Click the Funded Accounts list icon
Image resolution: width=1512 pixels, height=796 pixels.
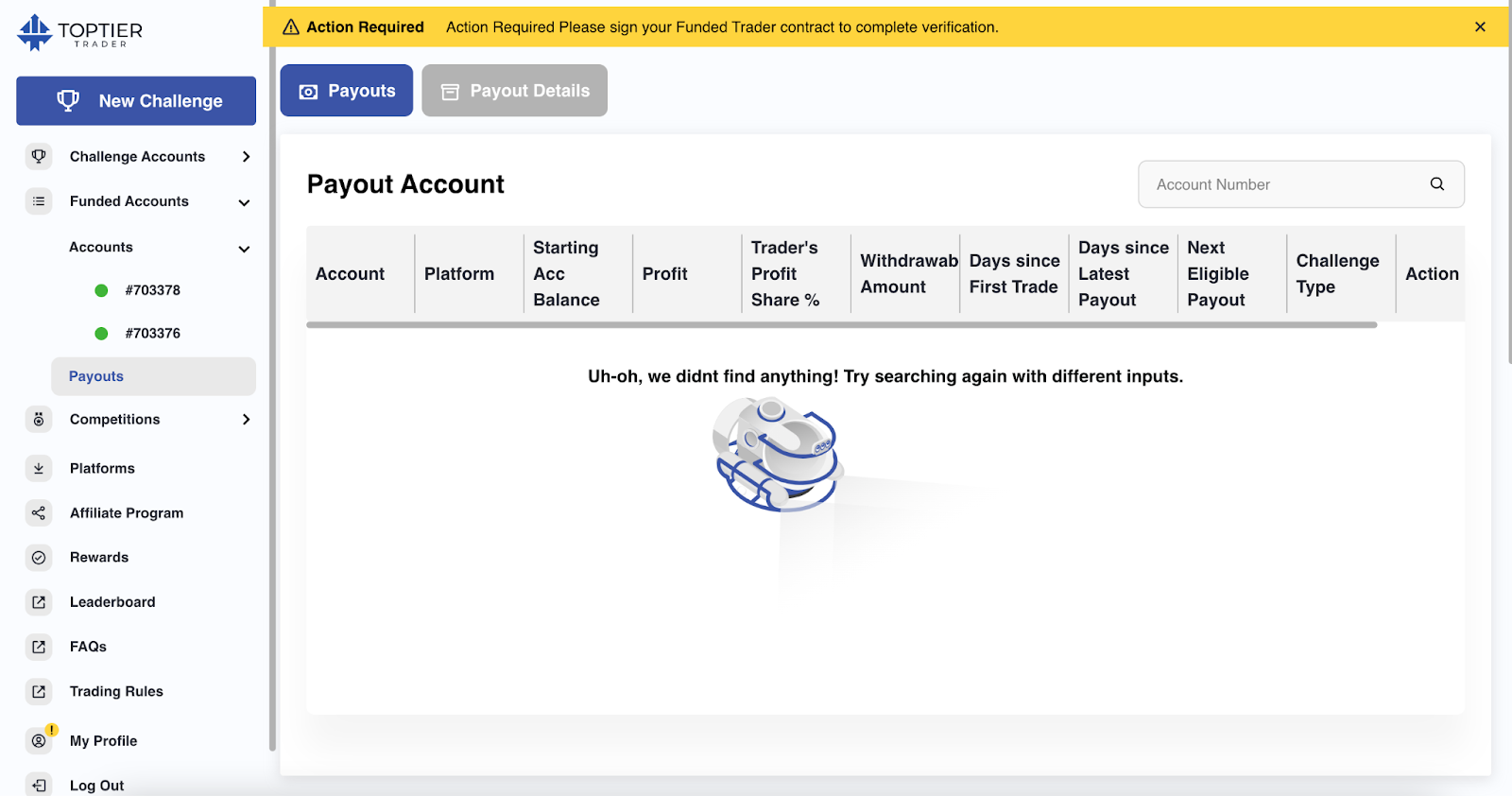[x=39, y=201]
